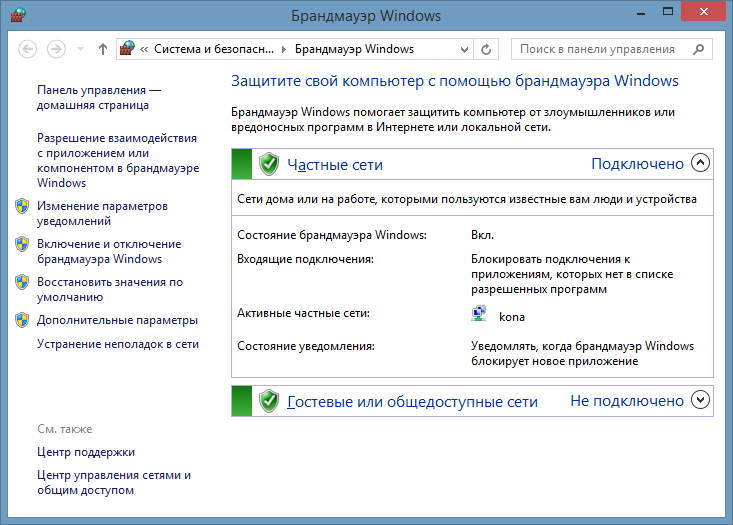Click the kona network name

tap(512, 317)
